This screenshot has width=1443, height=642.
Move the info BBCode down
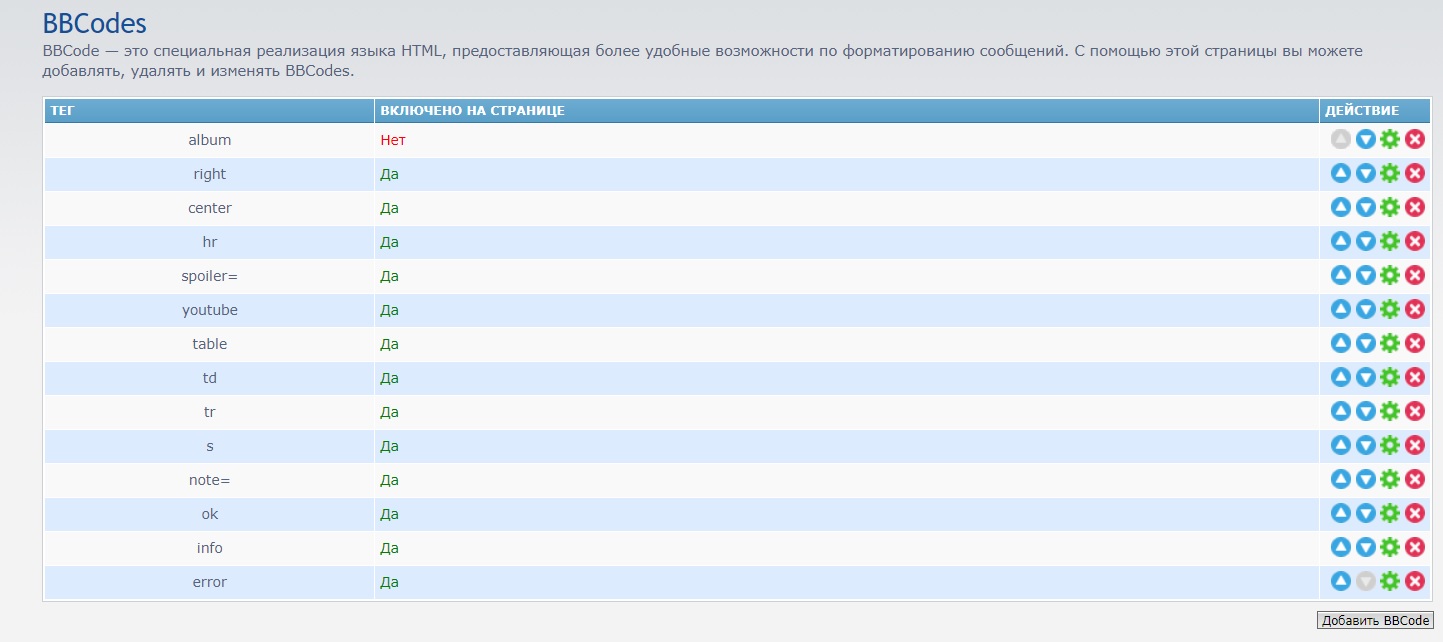[x=1365, y=548]
